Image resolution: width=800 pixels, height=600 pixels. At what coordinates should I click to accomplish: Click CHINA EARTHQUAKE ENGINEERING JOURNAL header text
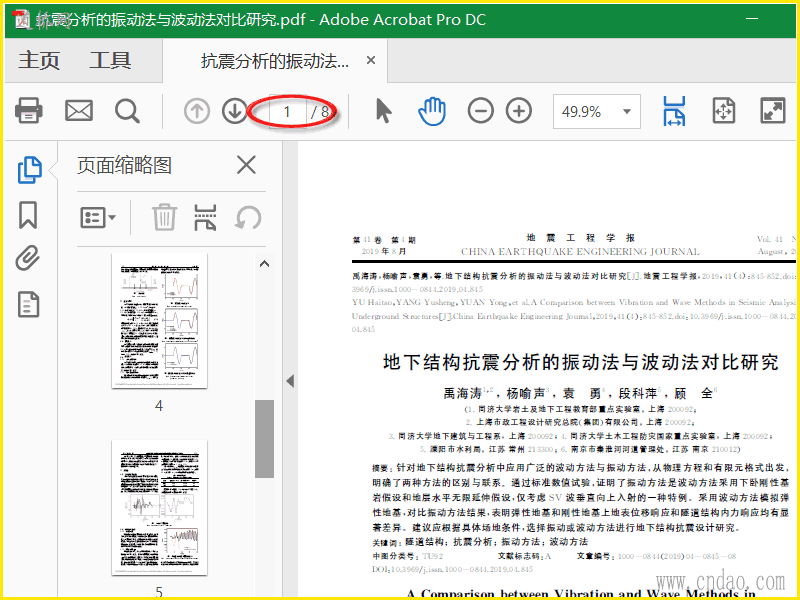coord(580,252)
